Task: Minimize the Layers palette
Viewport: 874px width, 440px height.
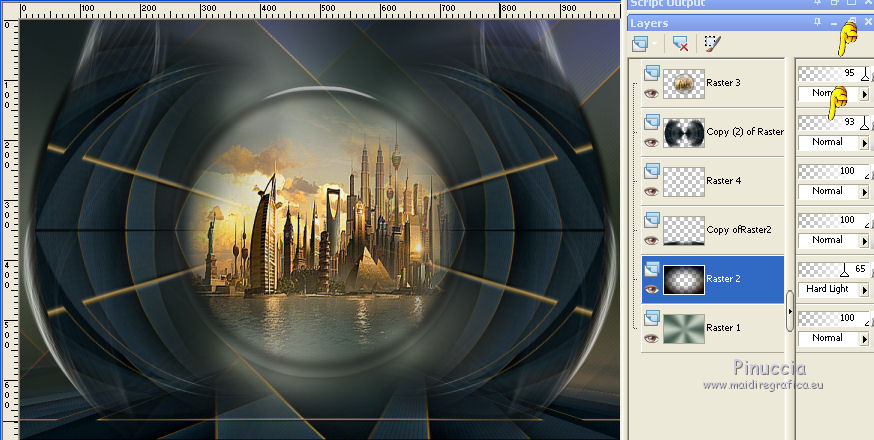Action: tap(834, 23)
